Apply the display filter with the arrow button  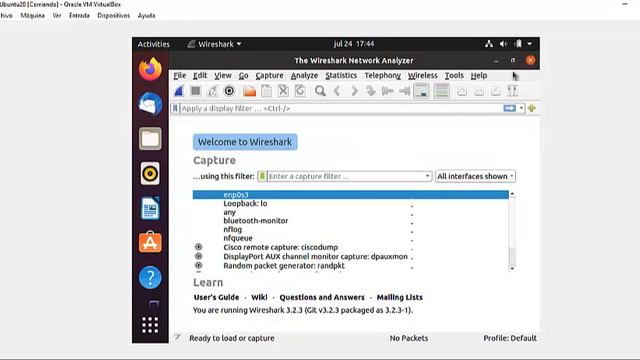click(509, 108)
